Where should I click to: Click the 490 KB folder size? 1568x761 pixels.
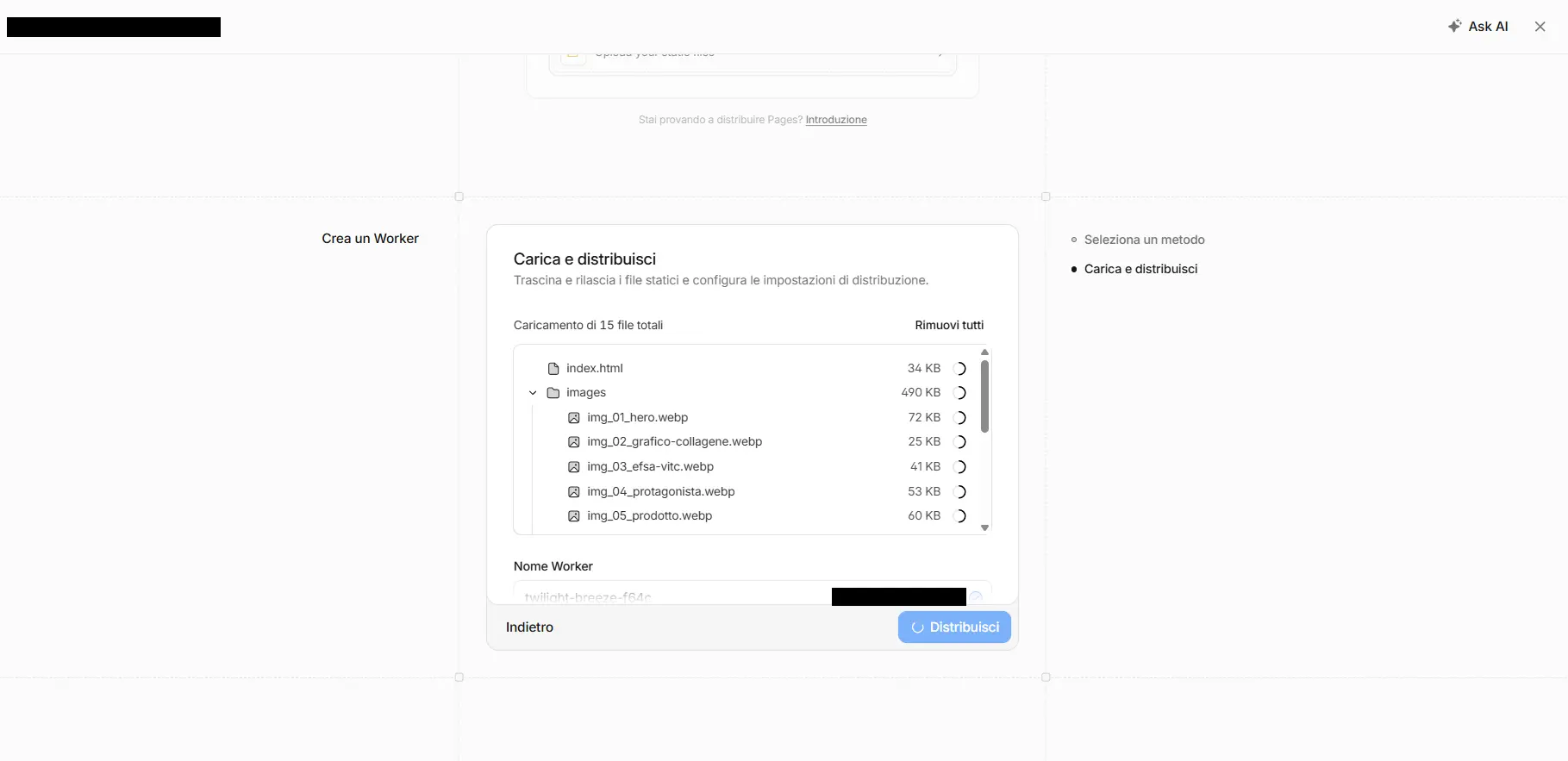[921, 392]
